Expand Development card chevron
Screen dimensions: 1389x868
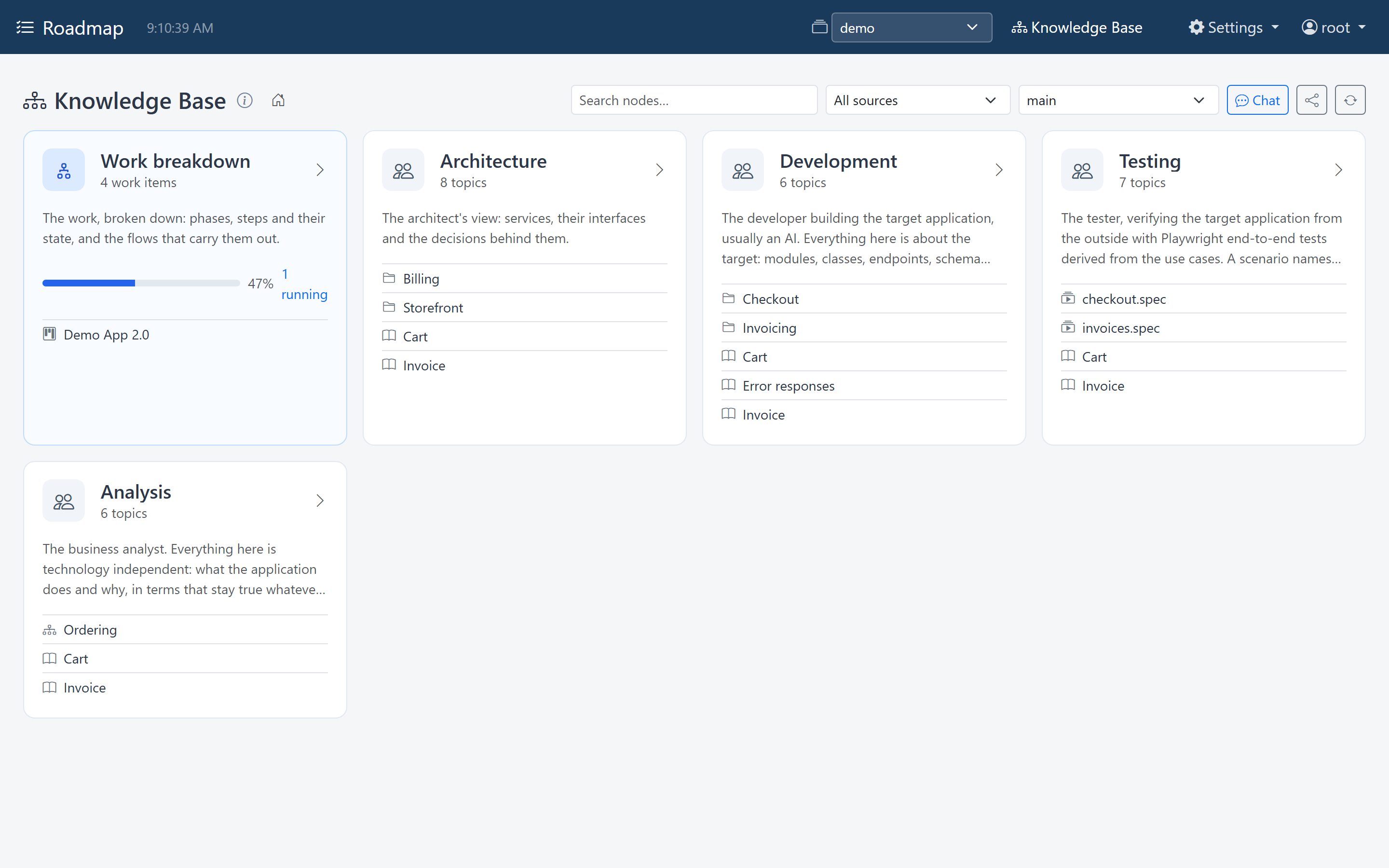(999, 170)
